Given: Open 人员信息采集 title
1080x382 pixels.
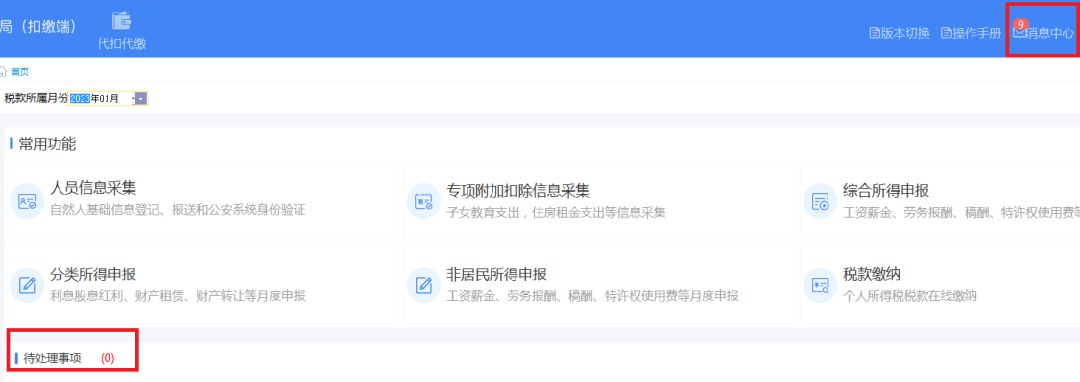Looking at the screenshot, I should tap(92, 189).
